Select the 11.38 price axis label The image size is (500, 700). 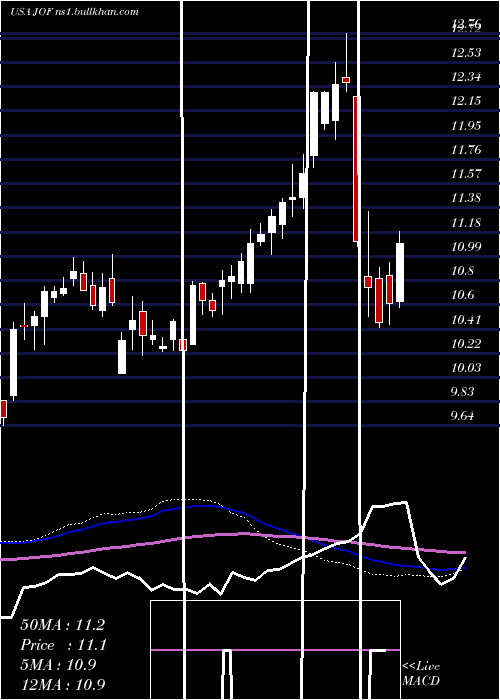click(466, 198)
